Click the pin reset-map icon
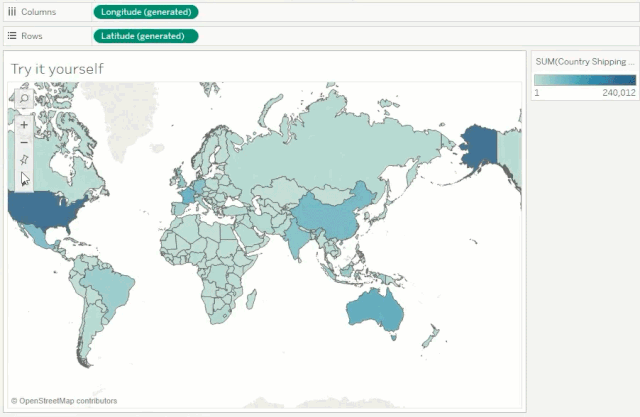Viewport: 640px width, 417px height. 24,160
